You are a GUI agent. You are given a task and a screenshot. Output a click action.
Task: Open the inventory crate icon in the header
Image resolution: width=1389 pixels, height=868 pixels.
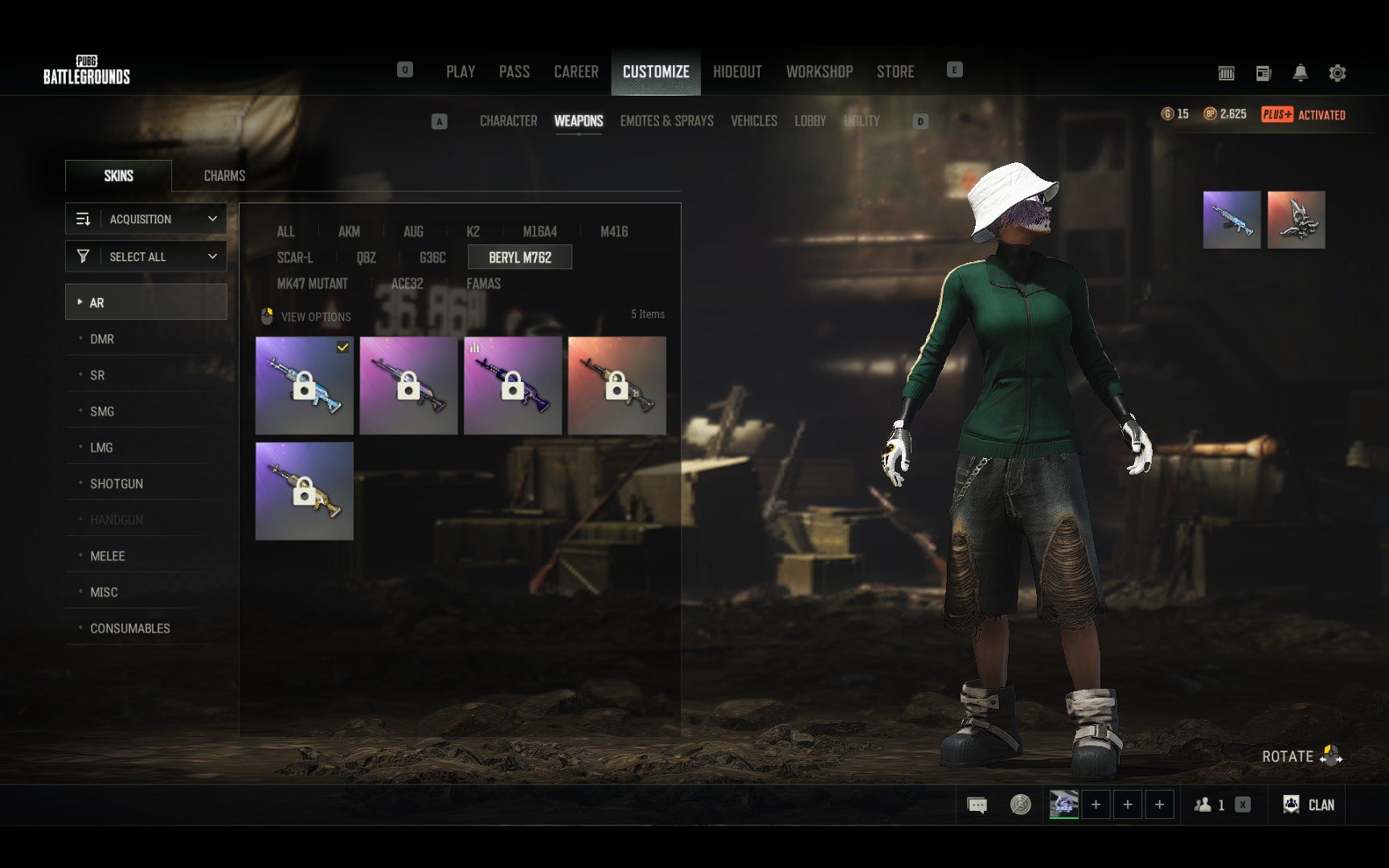pos(1226,73)
